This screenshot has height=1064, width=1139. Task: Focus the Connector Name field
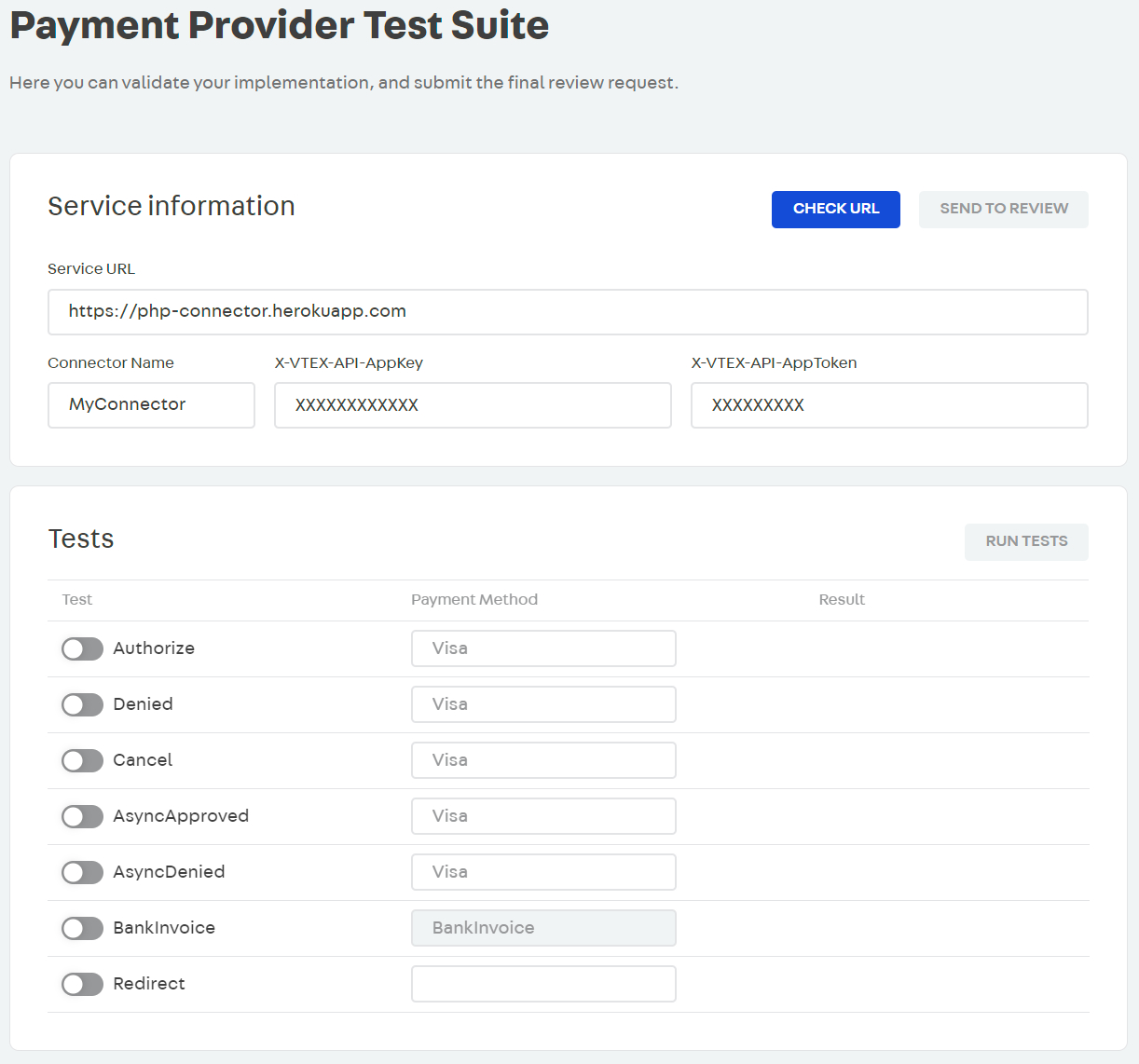coord(151,405)
